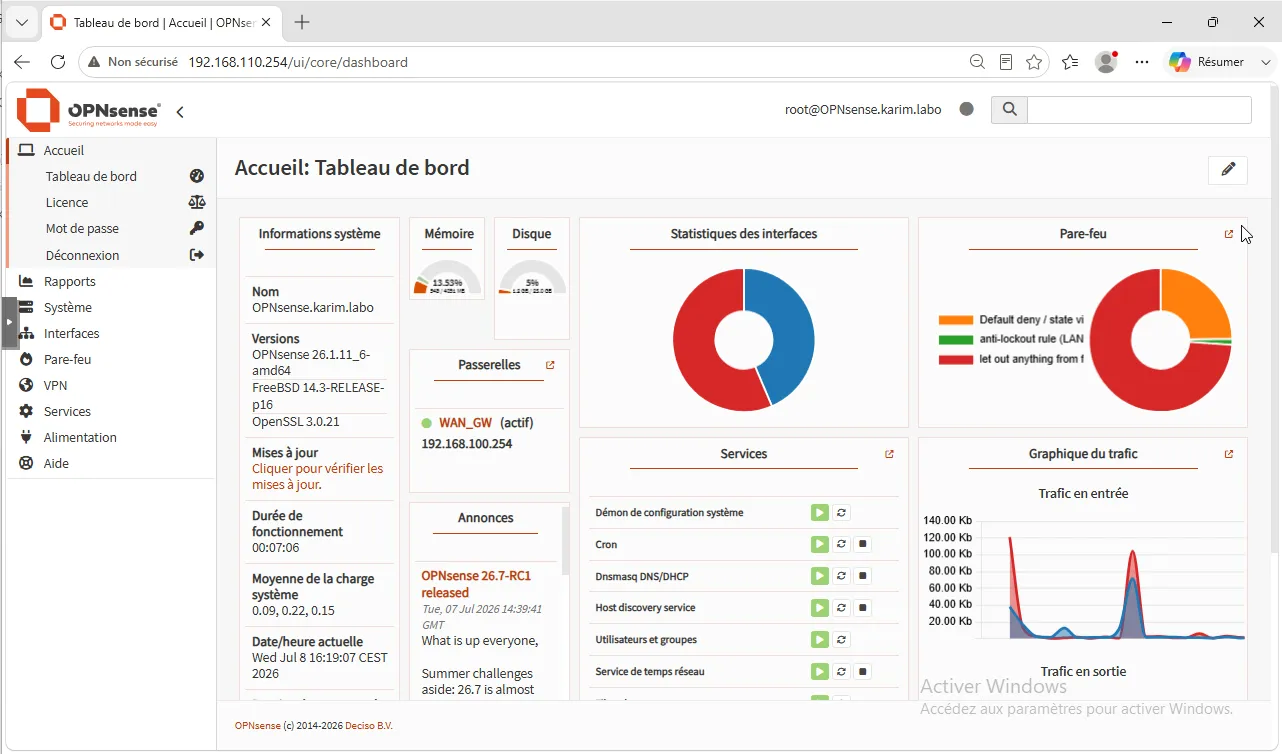The height and width of the screenshot is (754, 1282).
Task: Stop the Dnsmasq DNS/DHCP service
Action: [x=864, y=576]
